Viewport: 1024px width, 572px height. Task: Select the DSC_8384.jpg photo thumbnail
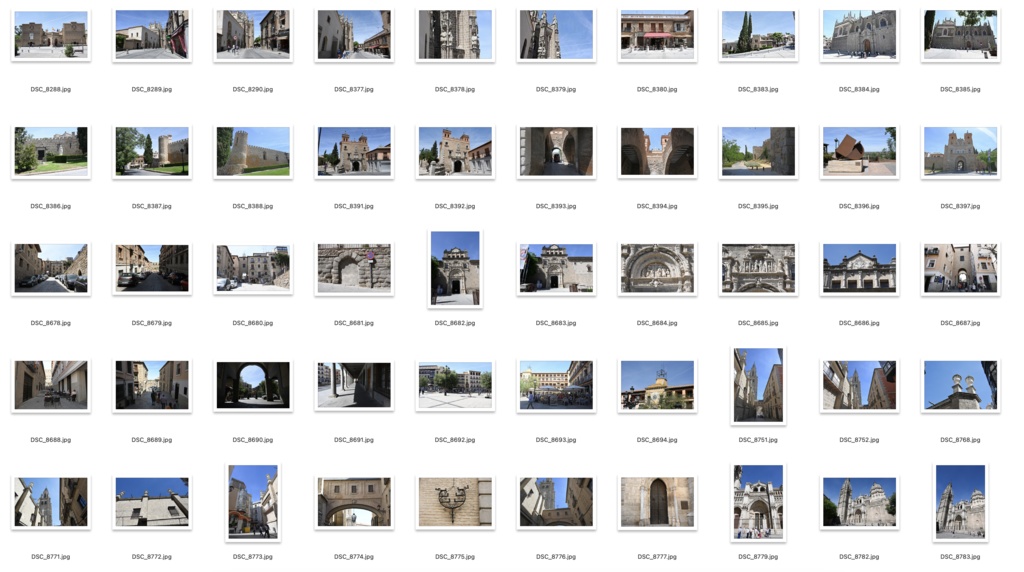pos(859,35)
